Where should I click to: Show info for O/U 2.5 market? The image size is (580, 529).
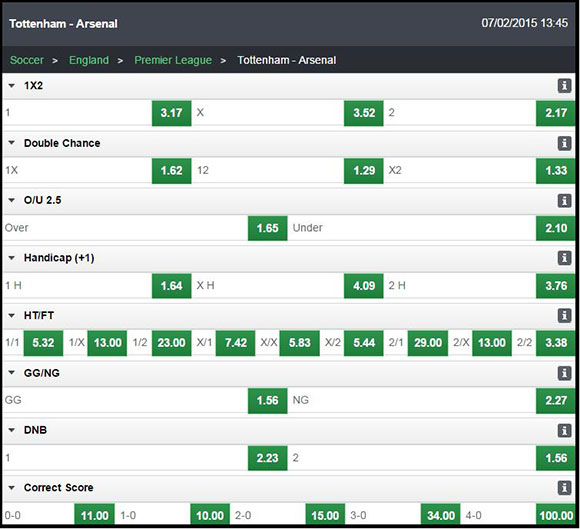pyautogui.click(x=564, y=201)
